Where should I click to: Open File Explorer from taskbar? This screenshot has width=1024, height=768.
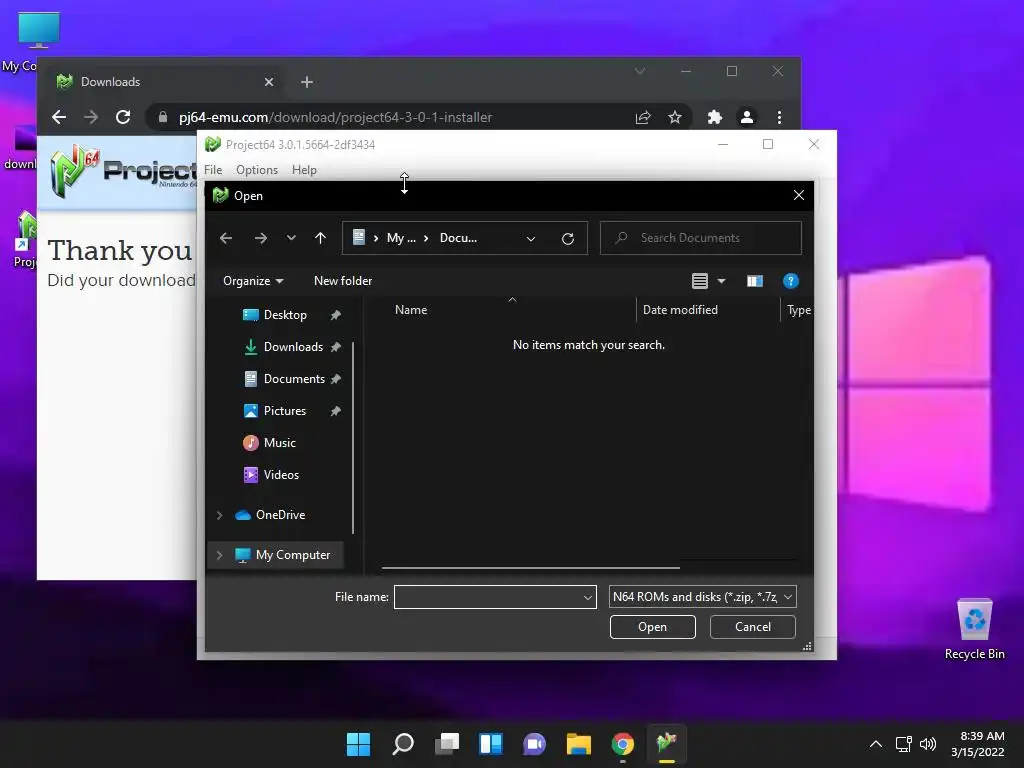[579, 744]
